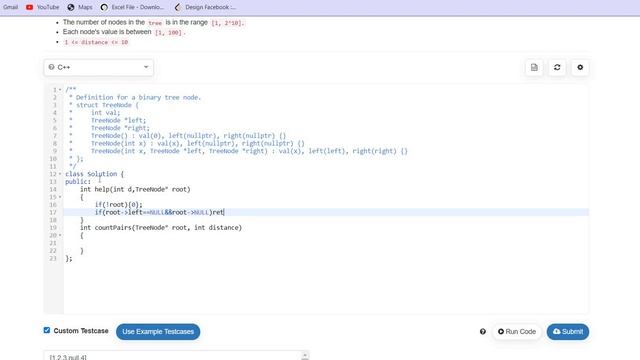Open the YouTube bookmark
Image resolution: width=640 pixels, height=360 pixels.
[x=42, y=7]
